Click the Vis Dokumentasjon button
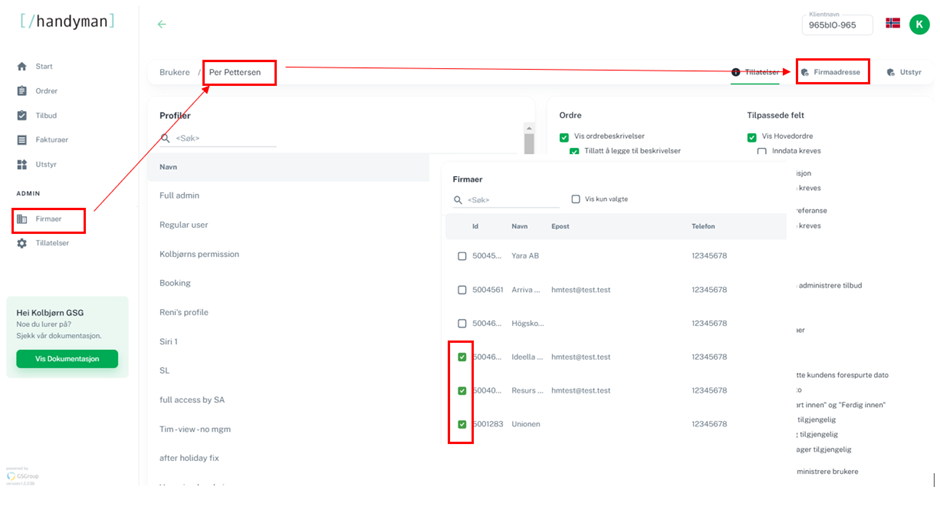 (x=67, y=359)
